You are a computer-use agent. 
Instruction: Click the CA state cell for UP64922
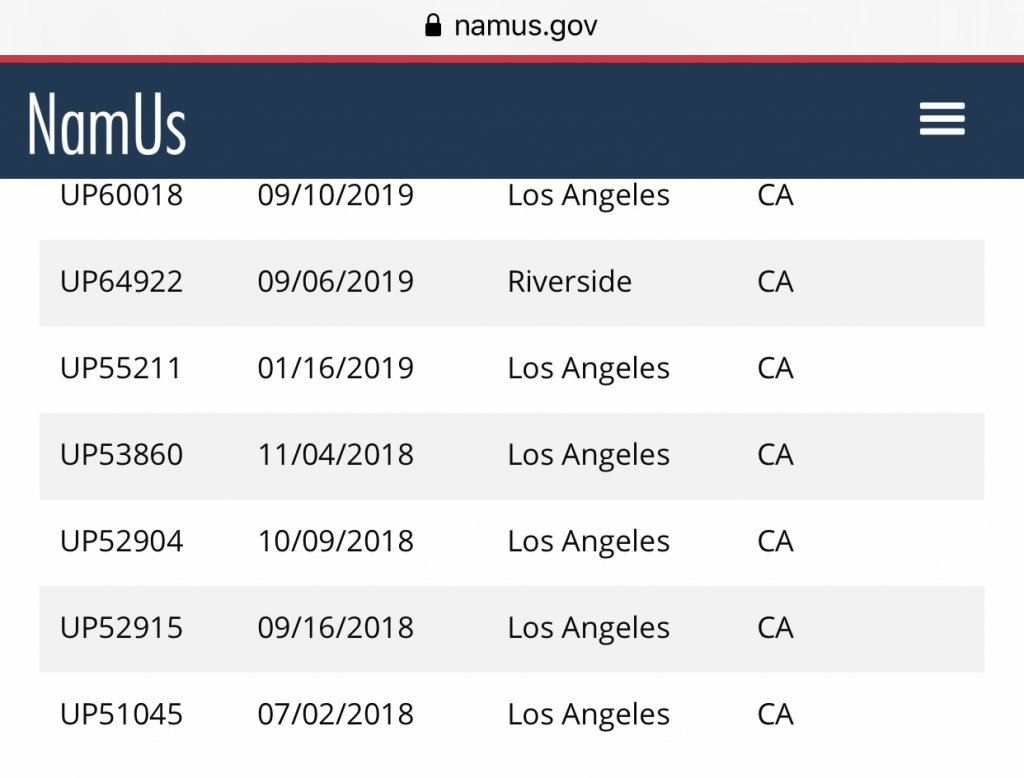(x=775, y=282)
